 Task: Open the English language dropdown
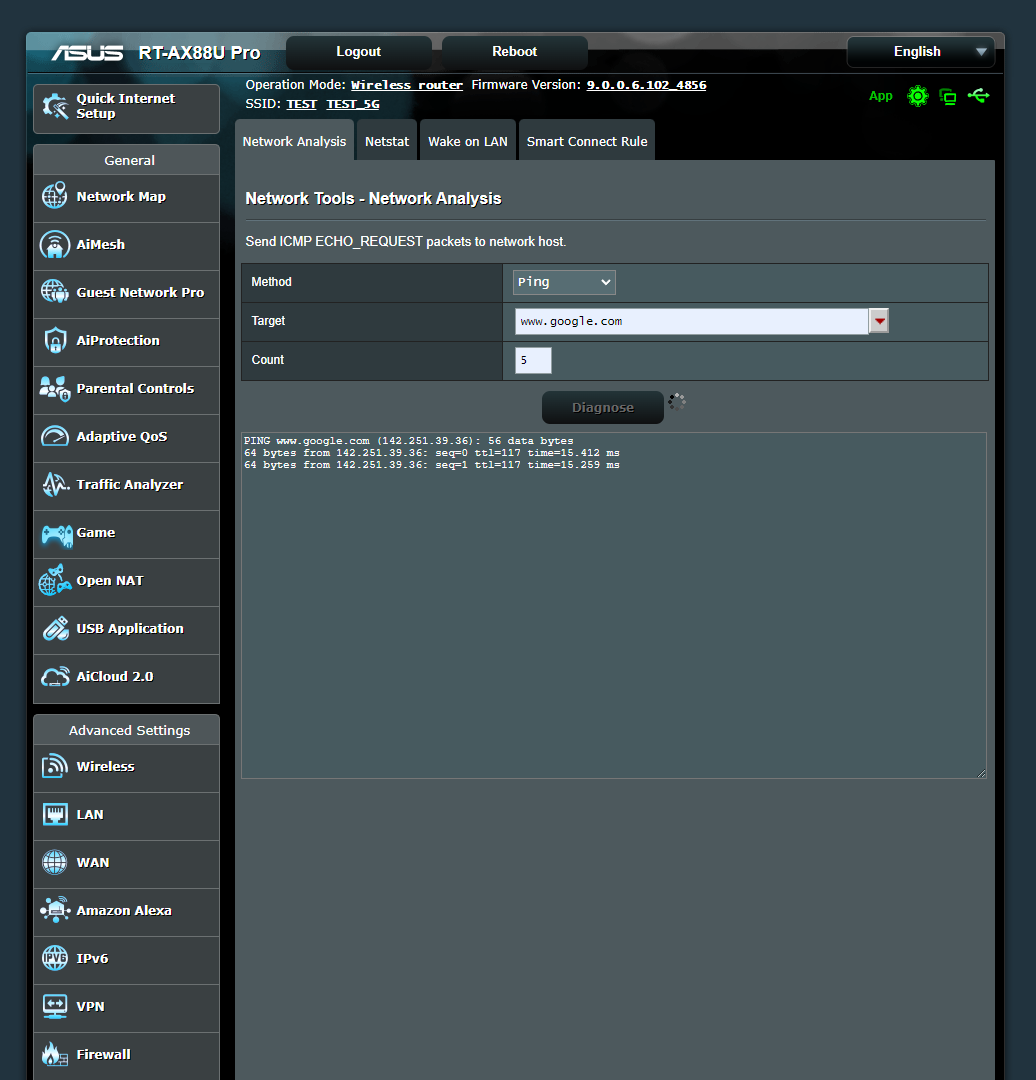(920, 52)
